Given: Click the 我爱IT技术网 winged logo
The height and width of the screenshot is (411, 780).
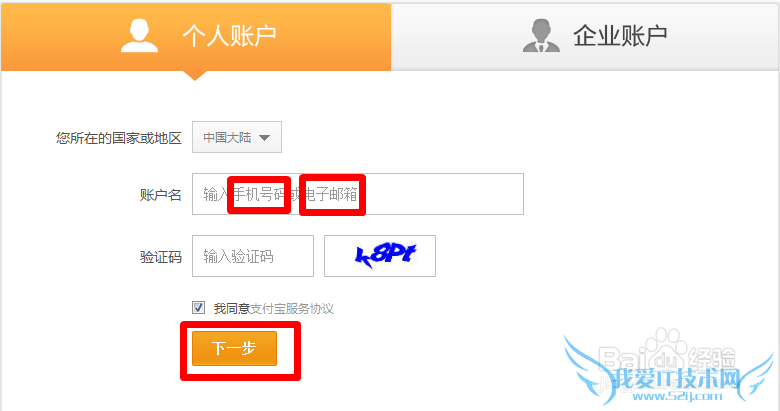Looking at the screenshot, I should coord(669,373).
